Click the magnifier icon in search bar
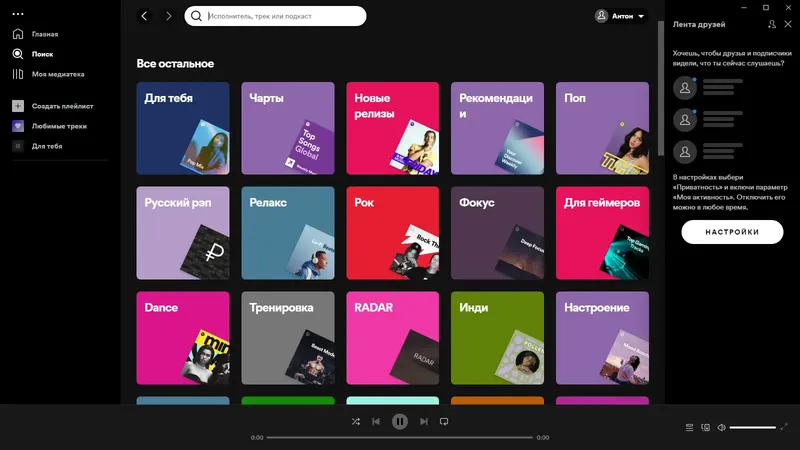The height and width of the screenshot is (450, 800). (x=196, y=16)
